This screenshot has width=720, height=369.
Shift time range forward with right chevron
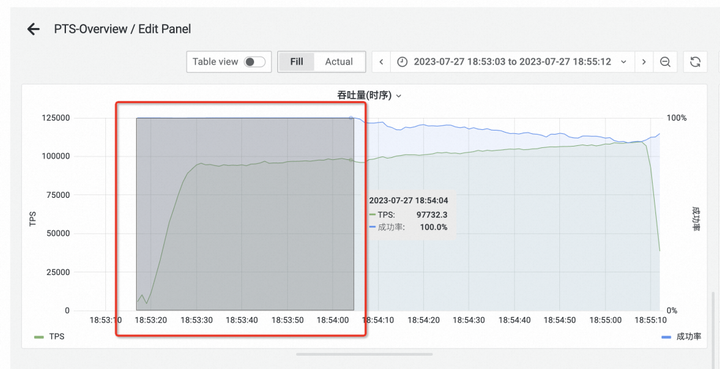(x=644, y=62)
